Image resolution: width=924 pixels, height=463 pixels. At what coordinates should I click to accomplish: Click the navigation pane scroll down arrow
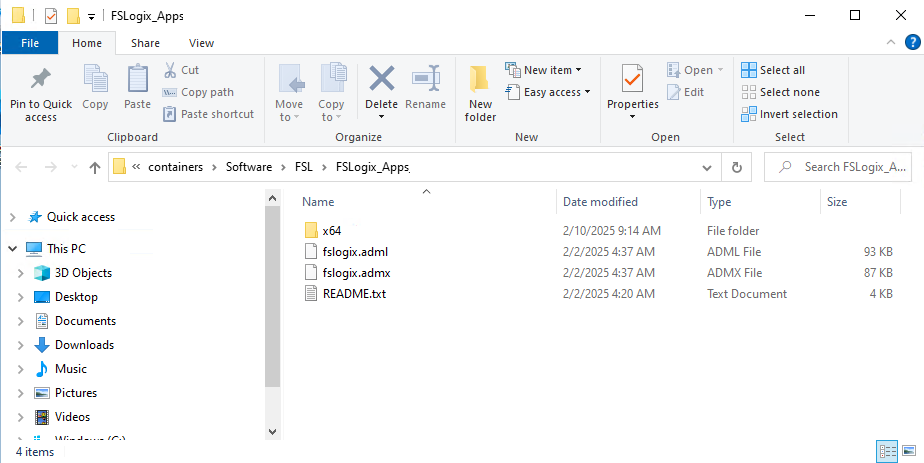tap(272, 432)
